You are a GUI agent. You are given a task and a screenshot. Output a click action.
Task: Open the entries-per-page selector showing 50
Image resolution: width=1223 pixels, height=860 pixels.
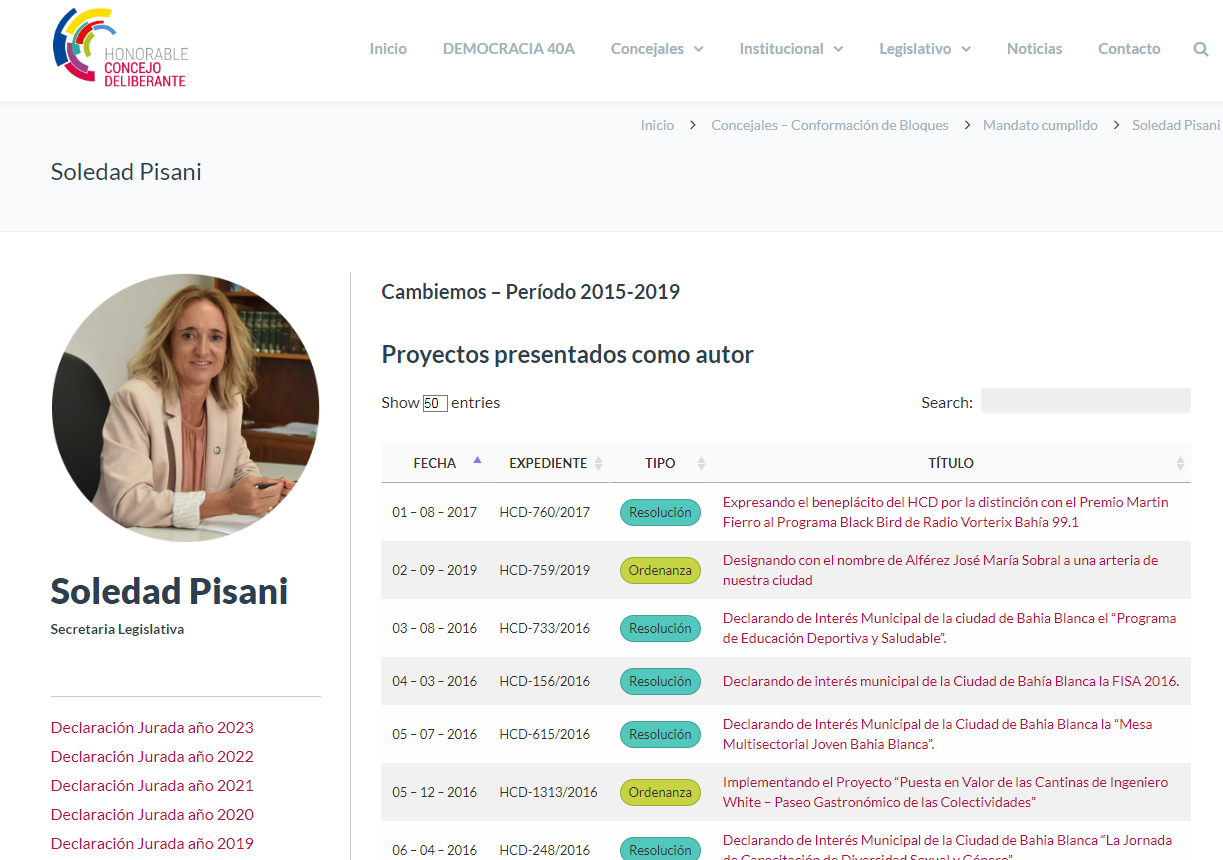click(x=434, y=403)
